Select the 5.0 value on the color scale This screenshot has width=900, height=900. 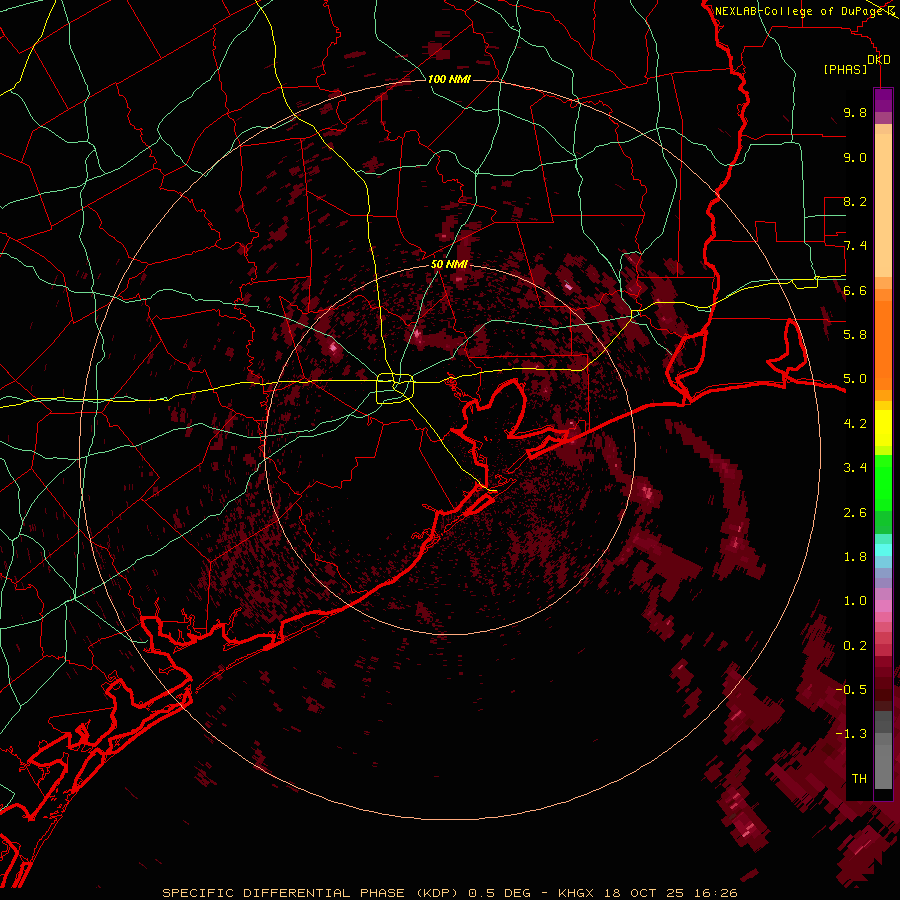pyautogui.click(x=855, y=379)
